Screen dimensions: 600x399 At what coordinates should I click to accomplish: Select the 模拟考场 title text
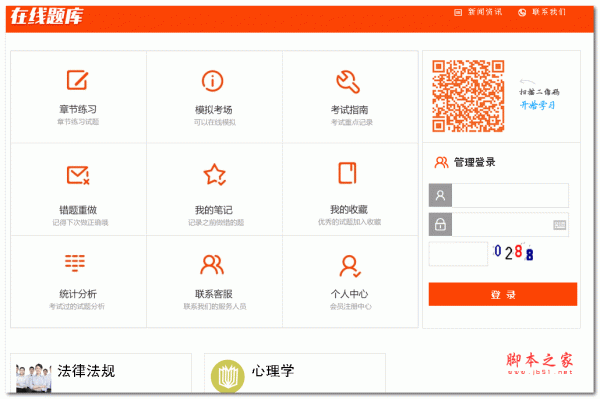click(x=214, y=110)
